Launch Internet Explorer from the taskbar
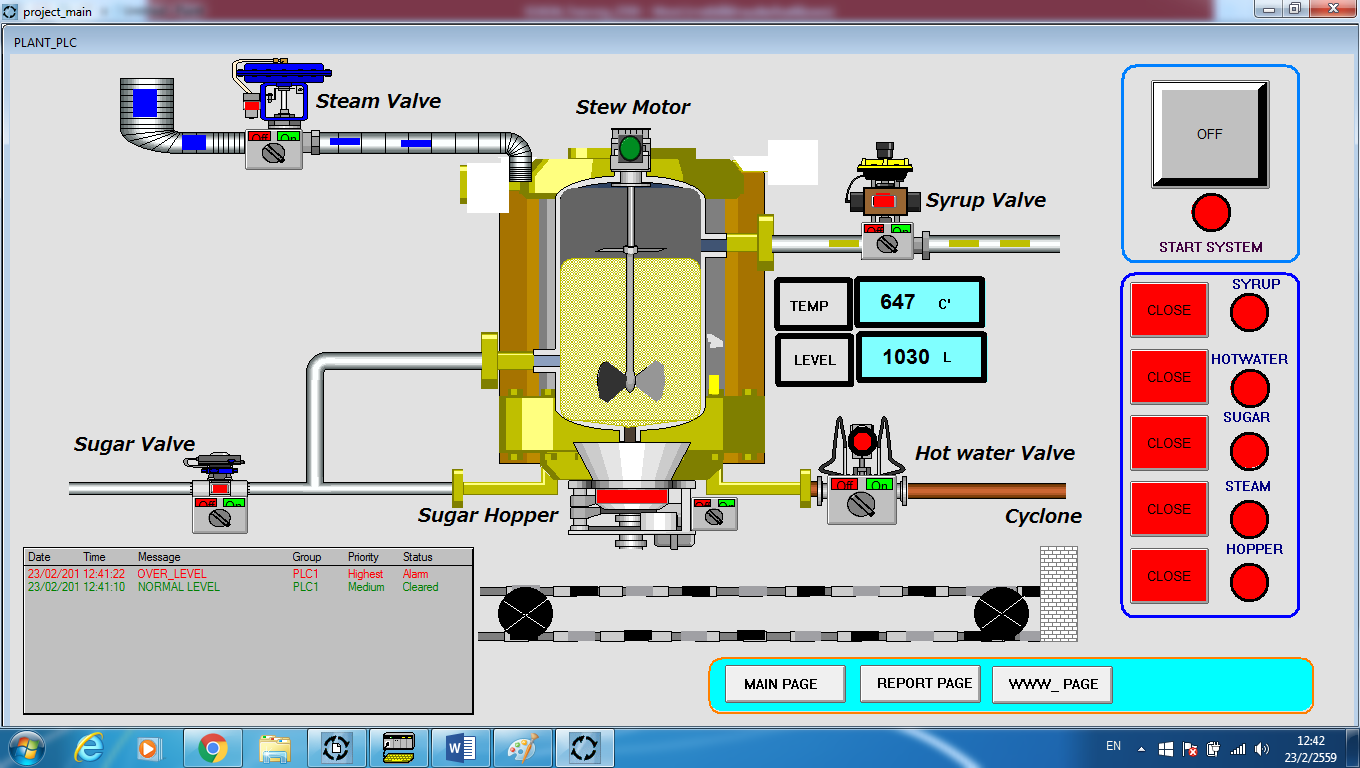This screenshot has width=1360, height=768. 90,748
